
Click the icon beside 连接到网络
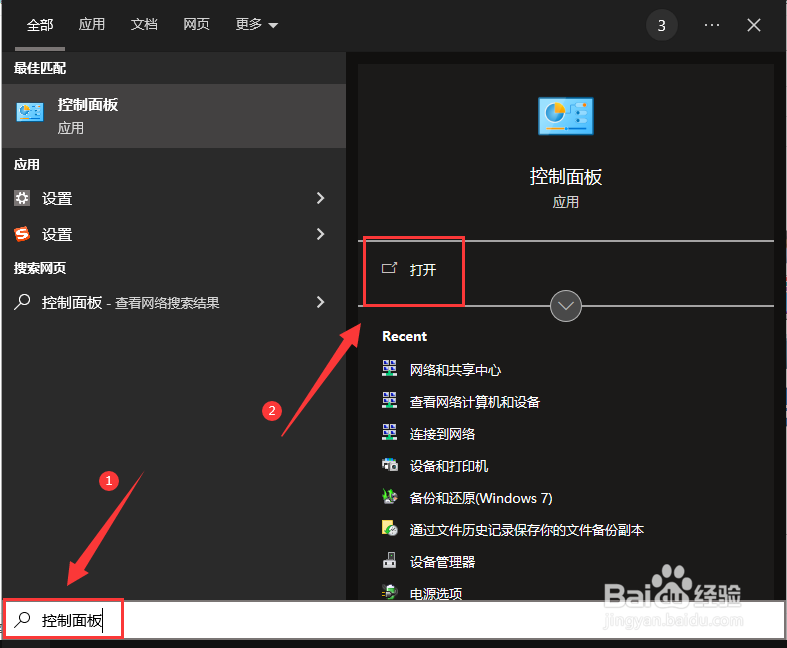coord(389,433)
